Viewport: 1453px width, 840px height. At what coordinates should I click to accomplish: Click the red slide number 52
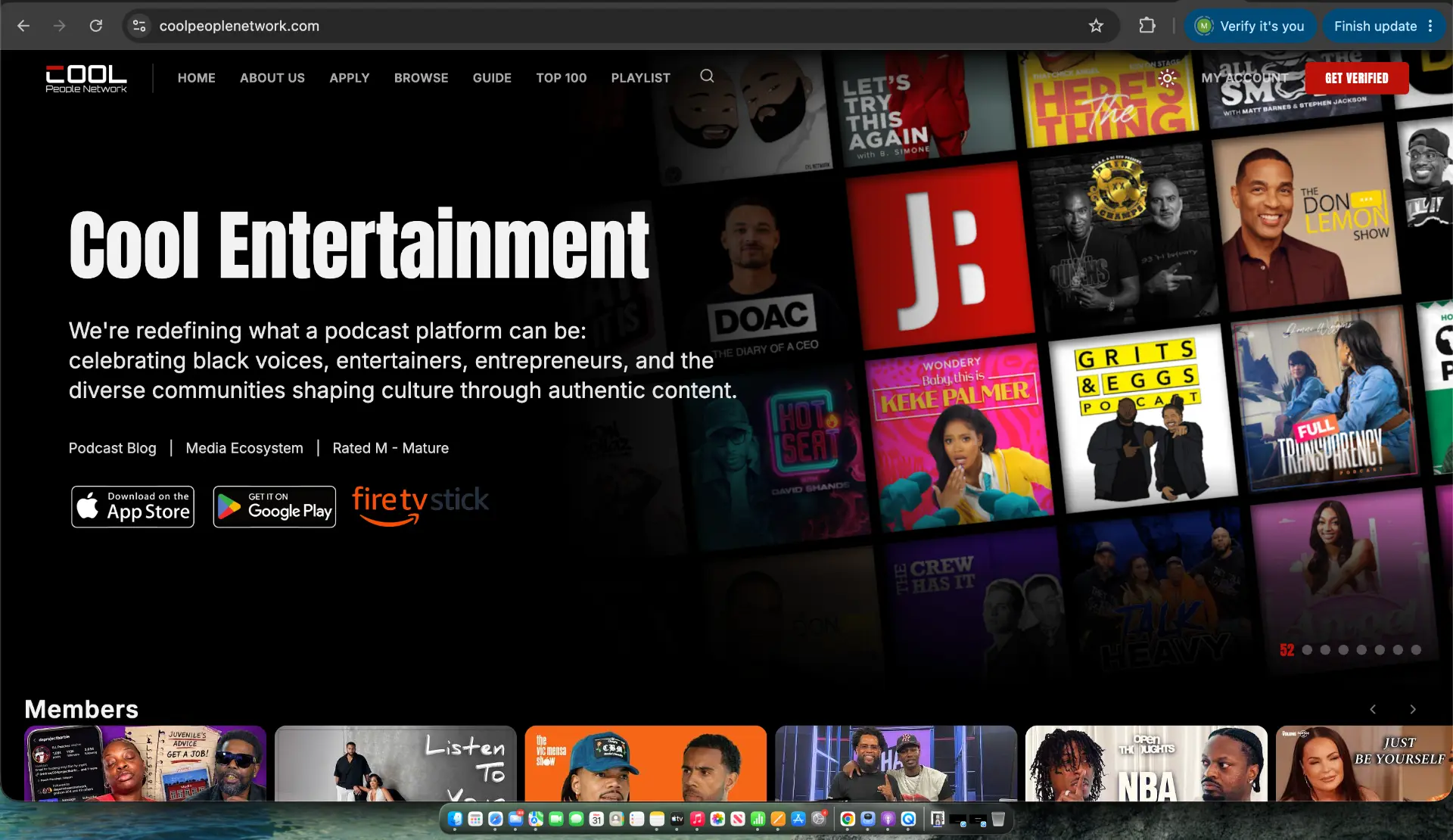pos(1287,650)
